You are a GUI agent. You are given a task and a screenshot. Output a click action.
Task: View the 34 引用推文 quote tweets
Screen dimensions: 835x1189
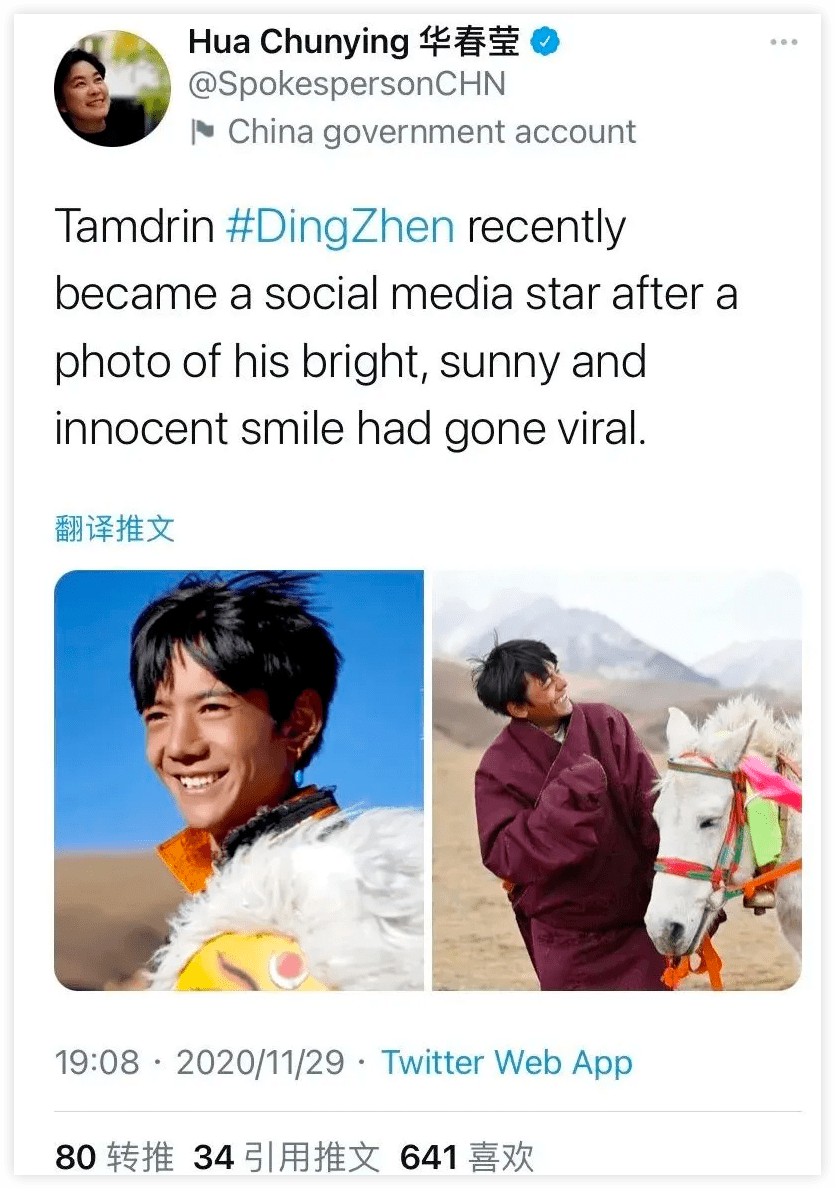pos(287,1158)
